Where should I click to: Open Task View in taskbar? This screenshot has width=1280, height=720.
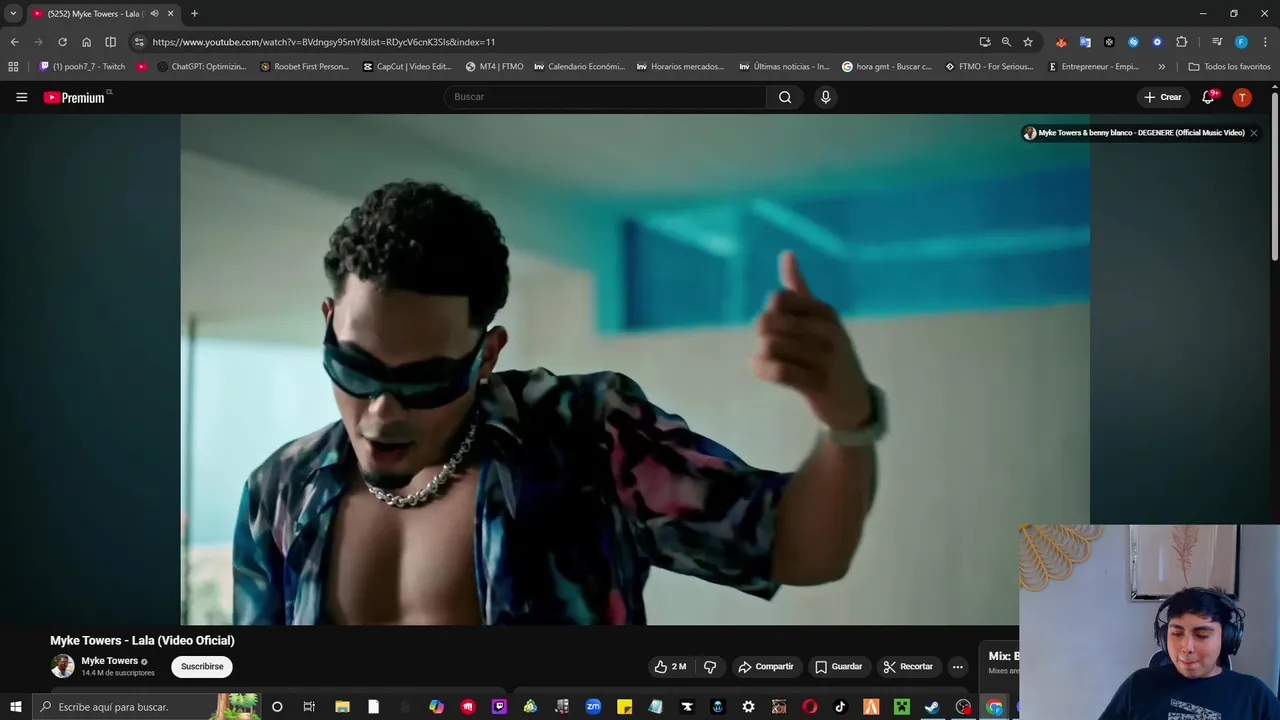coord(309,707)
